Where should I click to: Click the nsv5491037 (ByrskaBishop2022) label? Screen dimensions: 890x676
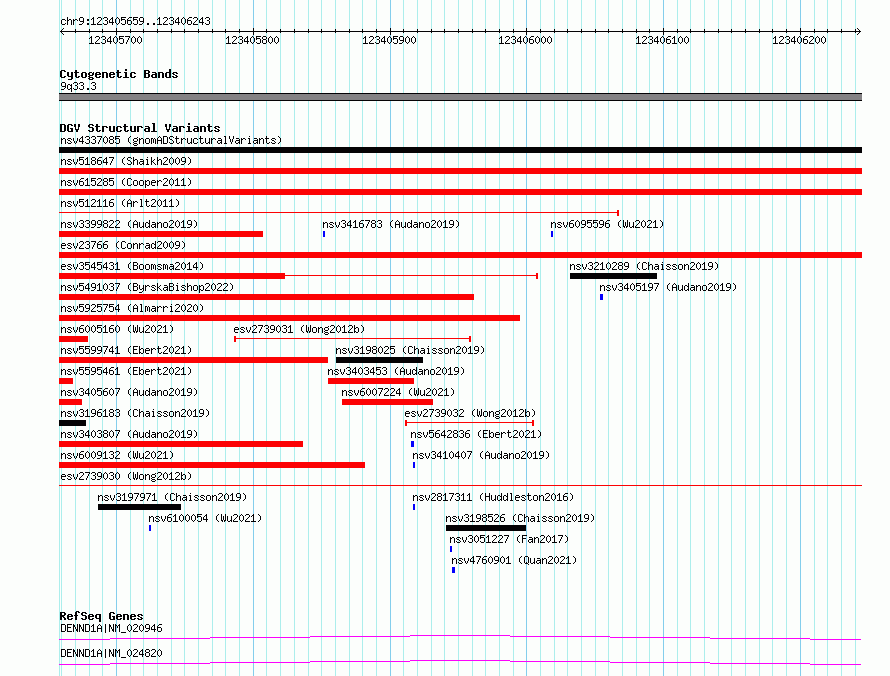(x=147, y=287)
